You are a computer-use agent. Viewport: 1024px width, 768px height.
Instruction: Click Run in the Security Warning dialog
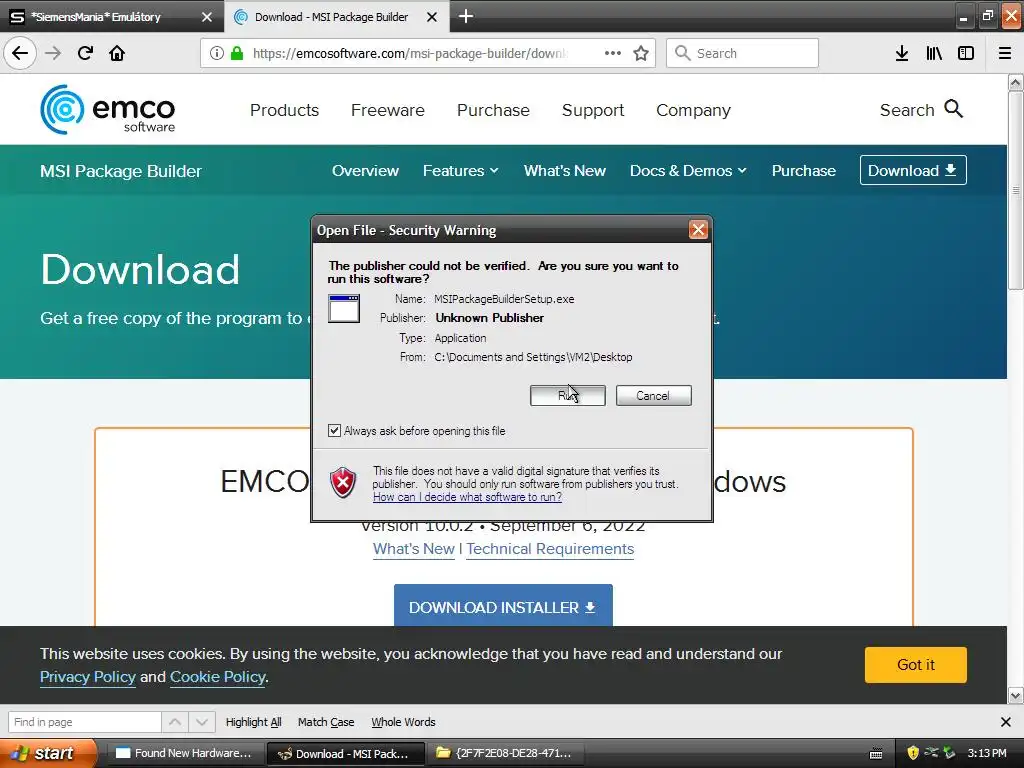[568, 395]
